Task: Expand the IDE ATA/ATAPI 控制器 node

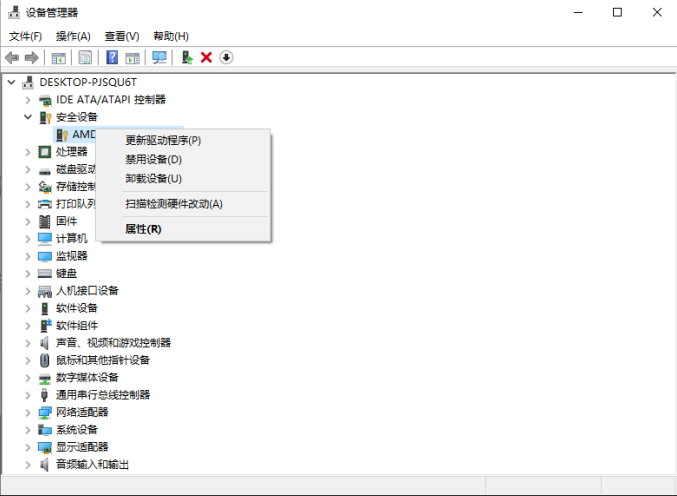Action: (x=28, y=100)
